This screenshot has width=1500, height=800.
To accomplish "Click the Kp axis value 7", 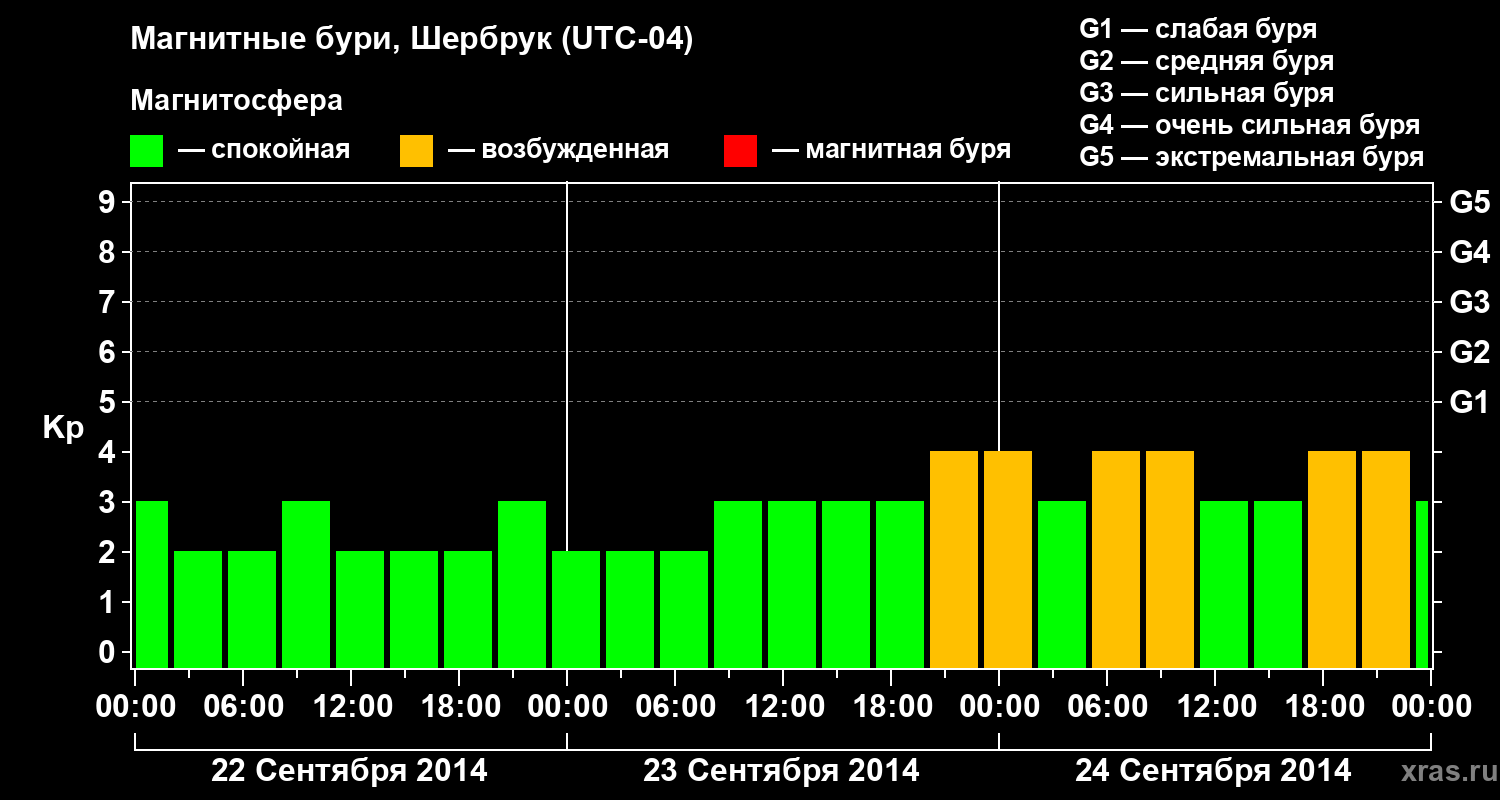I will tap(109, 302).
